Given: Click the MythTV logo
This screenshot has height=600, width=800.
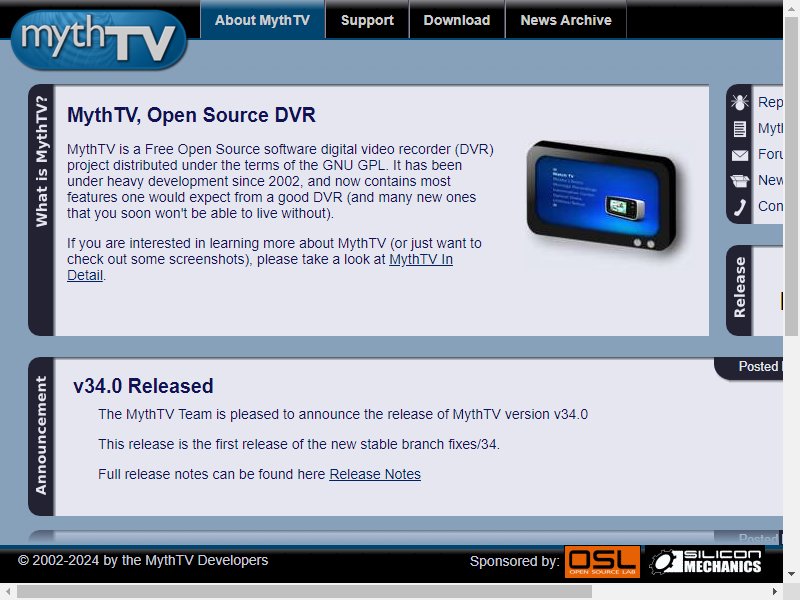Looking at the screenshot, I should pyautogui.click(x=99, y=40).
